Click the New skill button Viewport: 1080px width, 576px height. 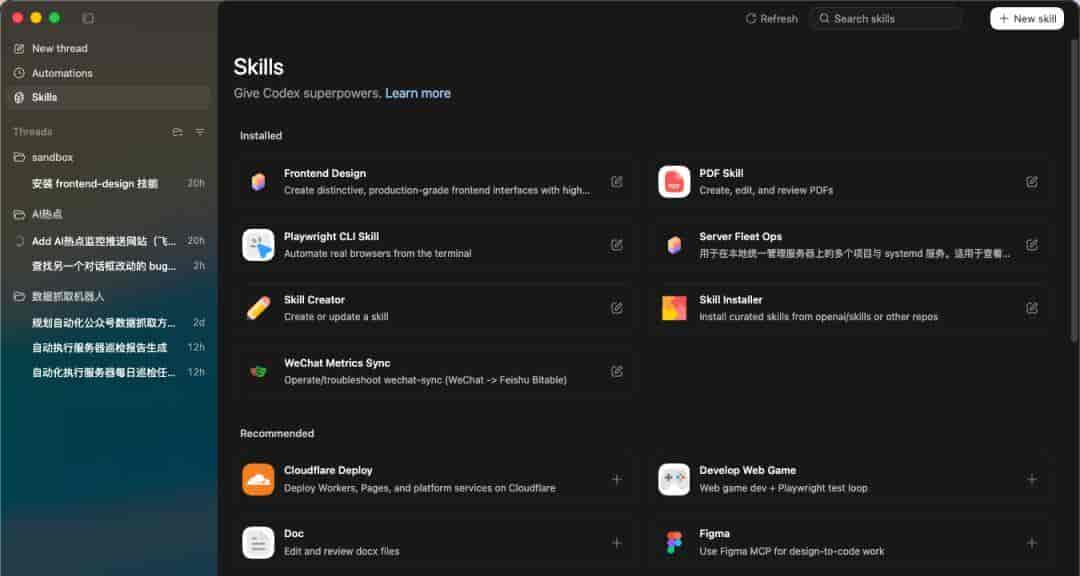1027,19
